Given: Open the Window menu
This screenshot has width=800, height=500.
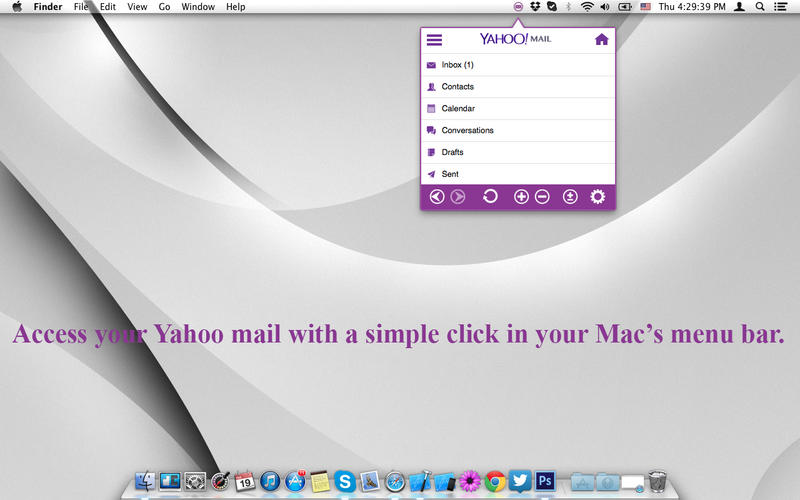Looking at the screenshot, I should click(x=198, y=7).
